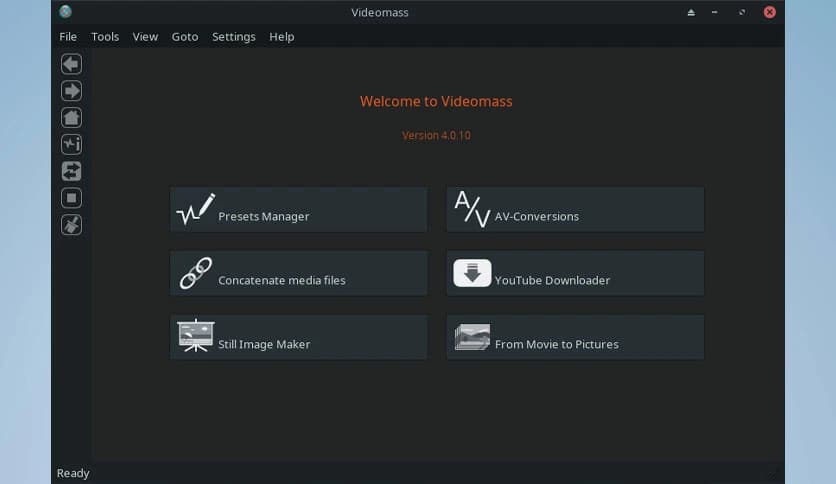
Task: Open the View menu
Action: coord(145,37)
